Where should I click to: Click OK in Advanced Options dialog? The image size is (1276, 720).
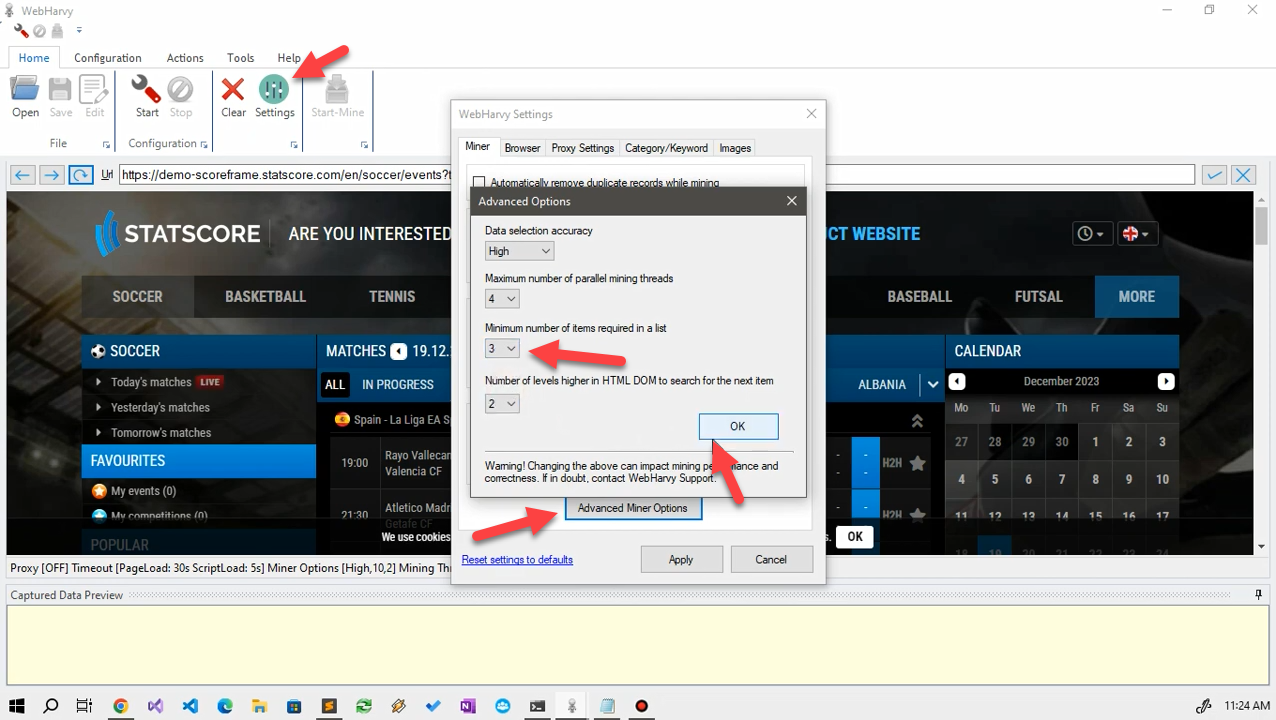pyautogui.click(x=737, y=426)
